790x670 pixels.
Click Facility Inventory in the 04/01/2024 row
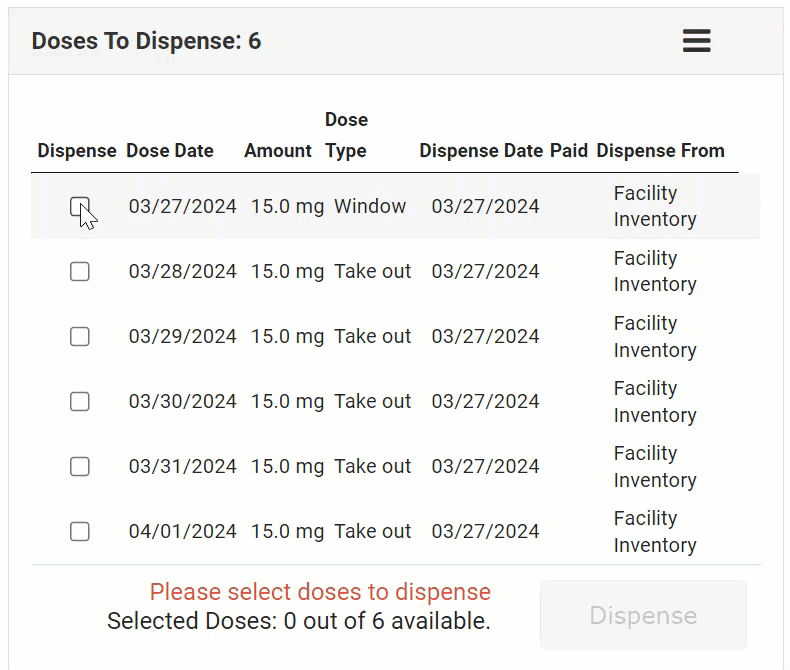pyautogui.click(x=655, y=532)
